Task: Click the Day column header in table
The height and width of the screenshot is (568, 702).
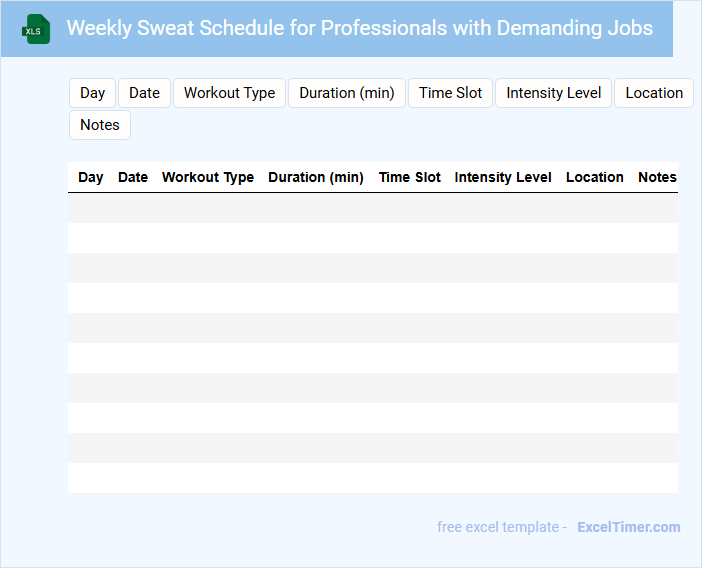Action: [91, 177]
